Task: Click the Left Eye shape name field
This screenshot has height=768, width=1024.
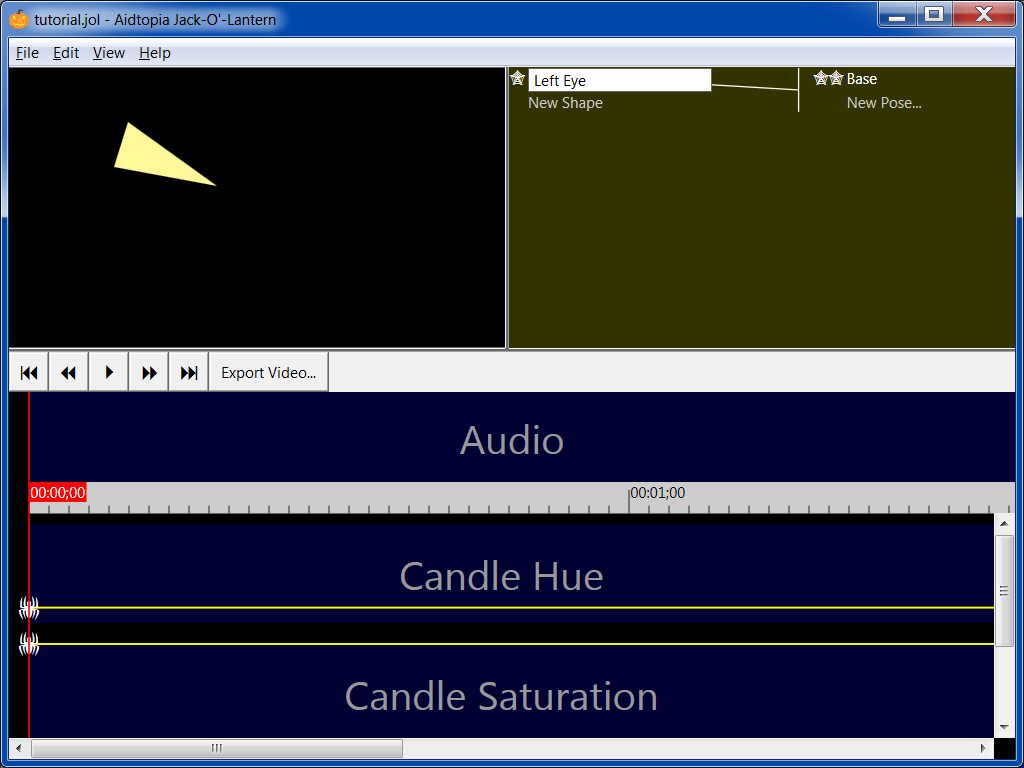Action: 619,80
